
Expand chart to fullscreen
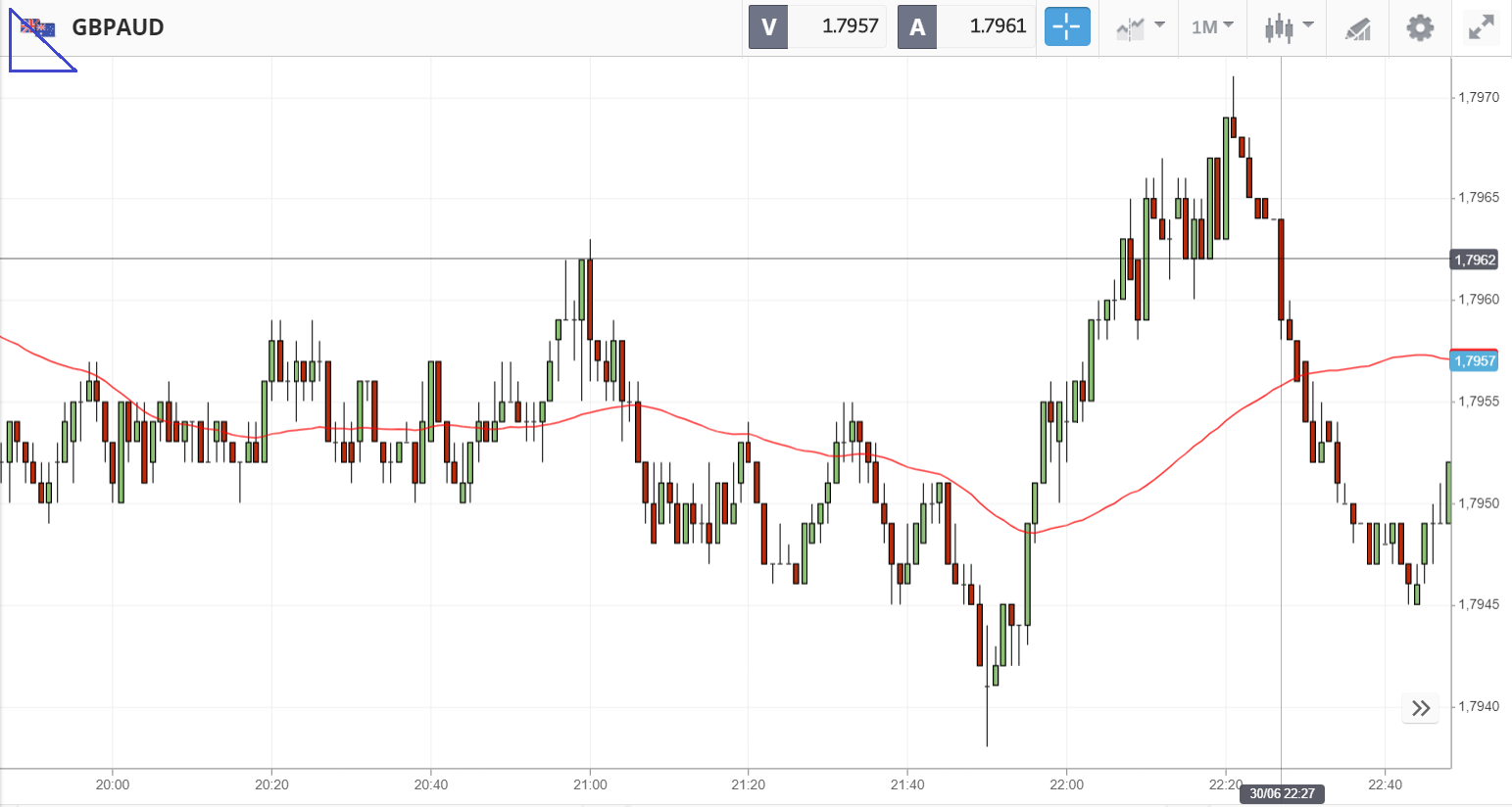(1481, 27)
